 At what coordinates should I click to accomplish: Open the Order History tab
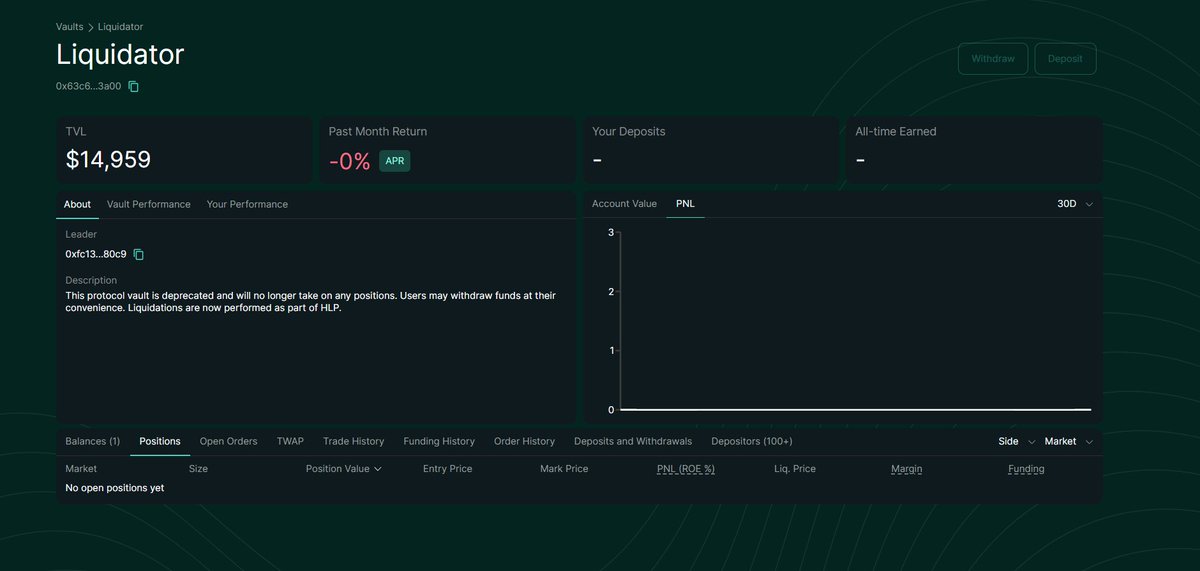[x=524, y=441]
